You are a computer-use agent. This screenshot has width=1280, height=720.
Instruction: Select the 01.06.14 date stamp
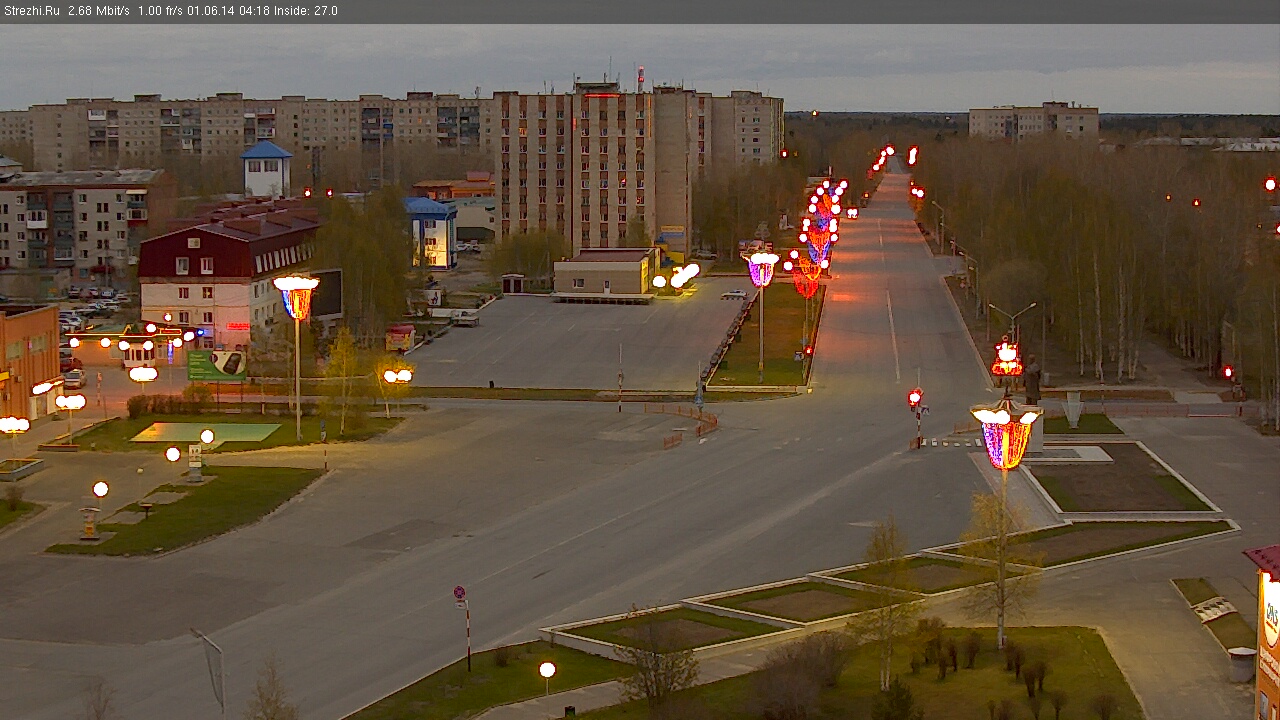[x=209, y=11]
